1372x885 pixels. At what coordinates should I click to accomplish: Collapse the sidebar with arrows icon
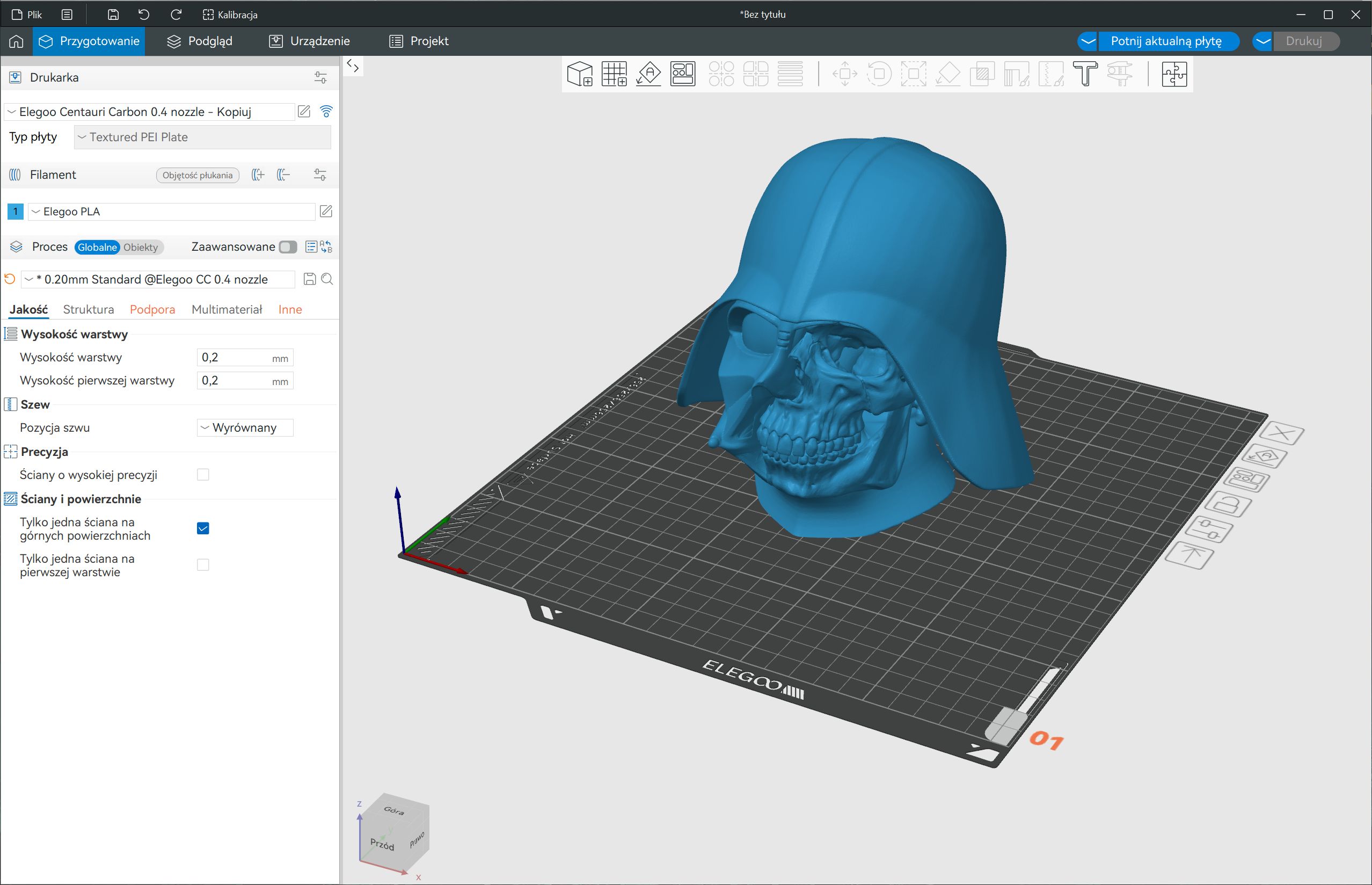click(353, 67)
